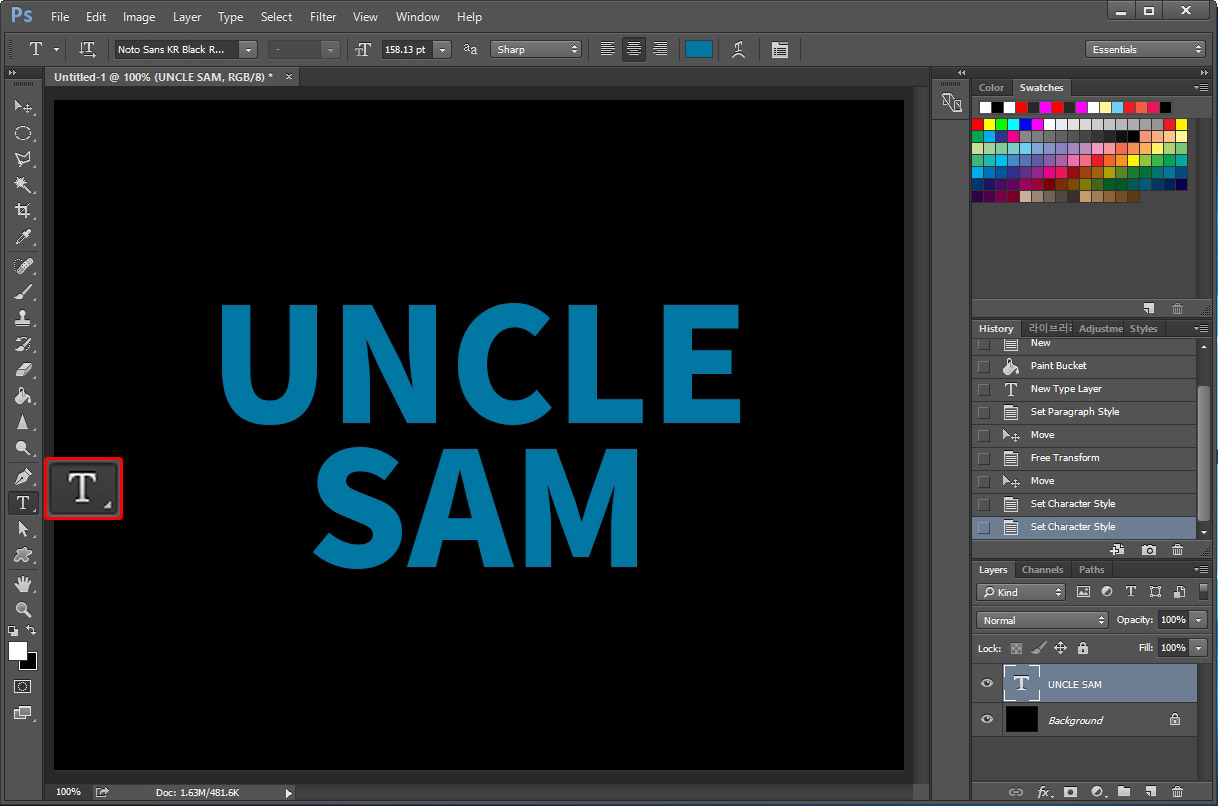Switch to the Paths tab
The image size is (1218, 806).
pyautogui.click(x=1092, y=570)
